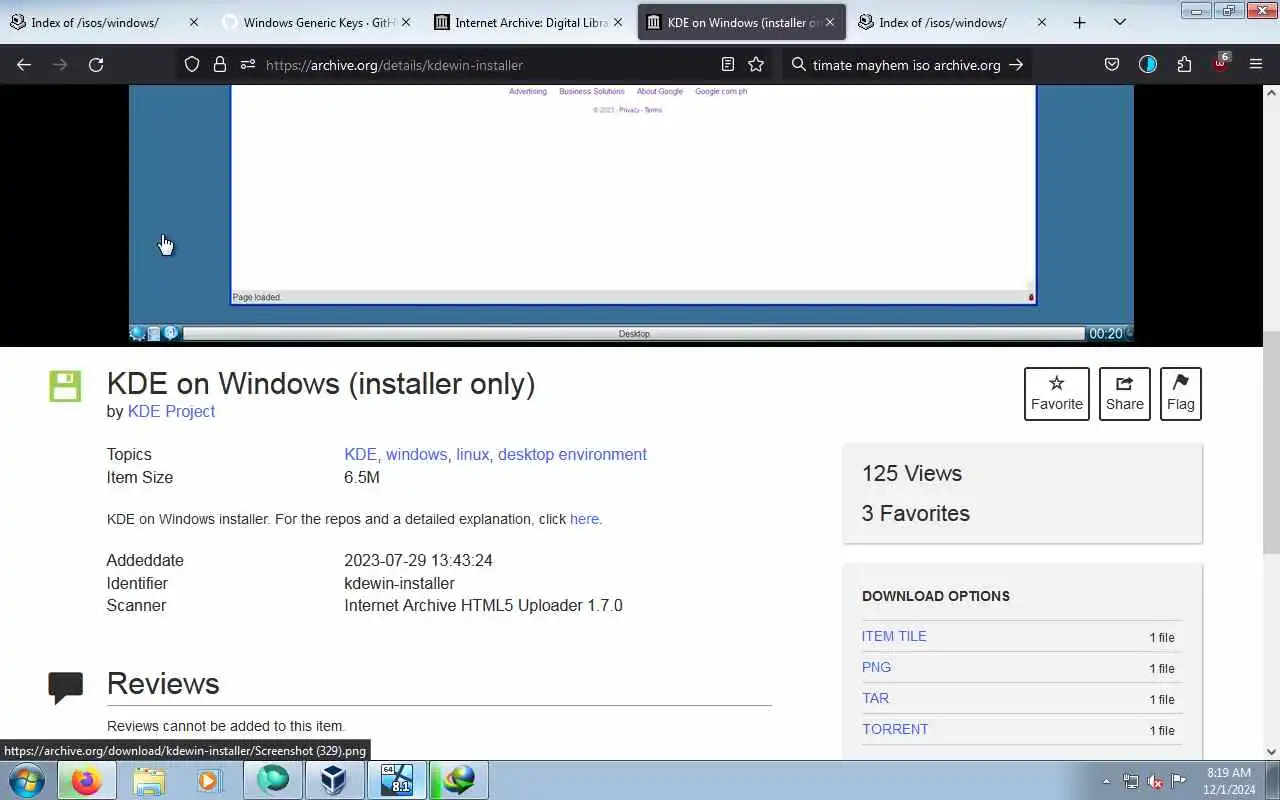Open Windows Start menu orb

pos(27,780)
